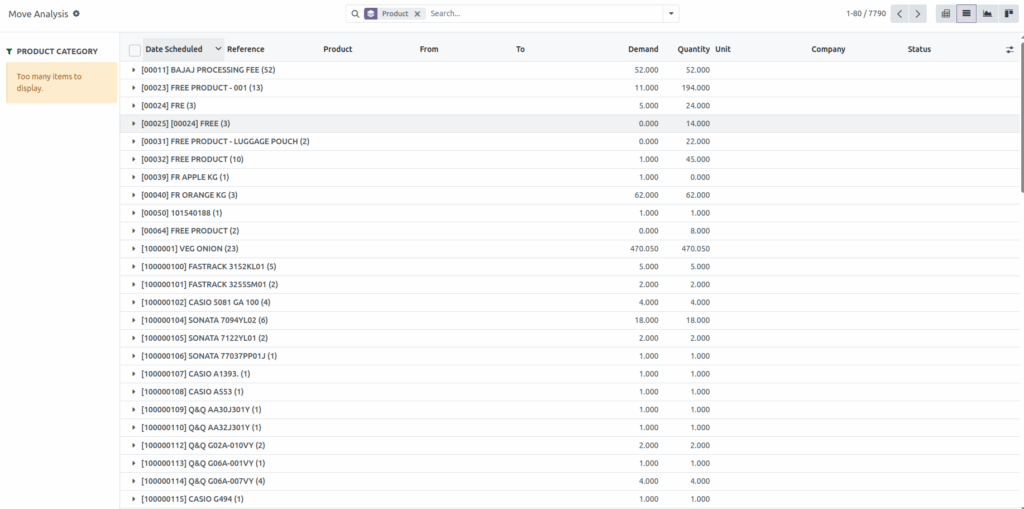Expand FR ORANGE KG group
The height and width of the screenshot is (509, 1024).
coord(133,195)
